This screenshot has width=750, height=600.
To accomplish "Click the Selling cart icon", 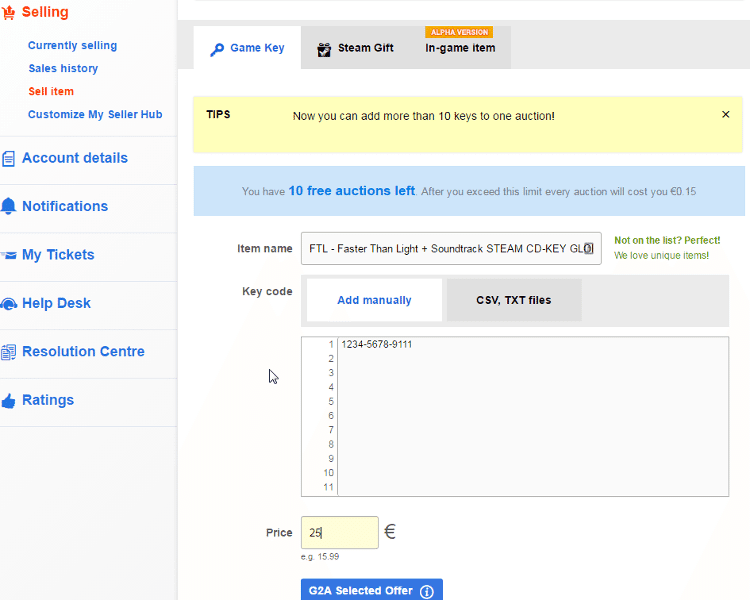I will pos(8,12).
